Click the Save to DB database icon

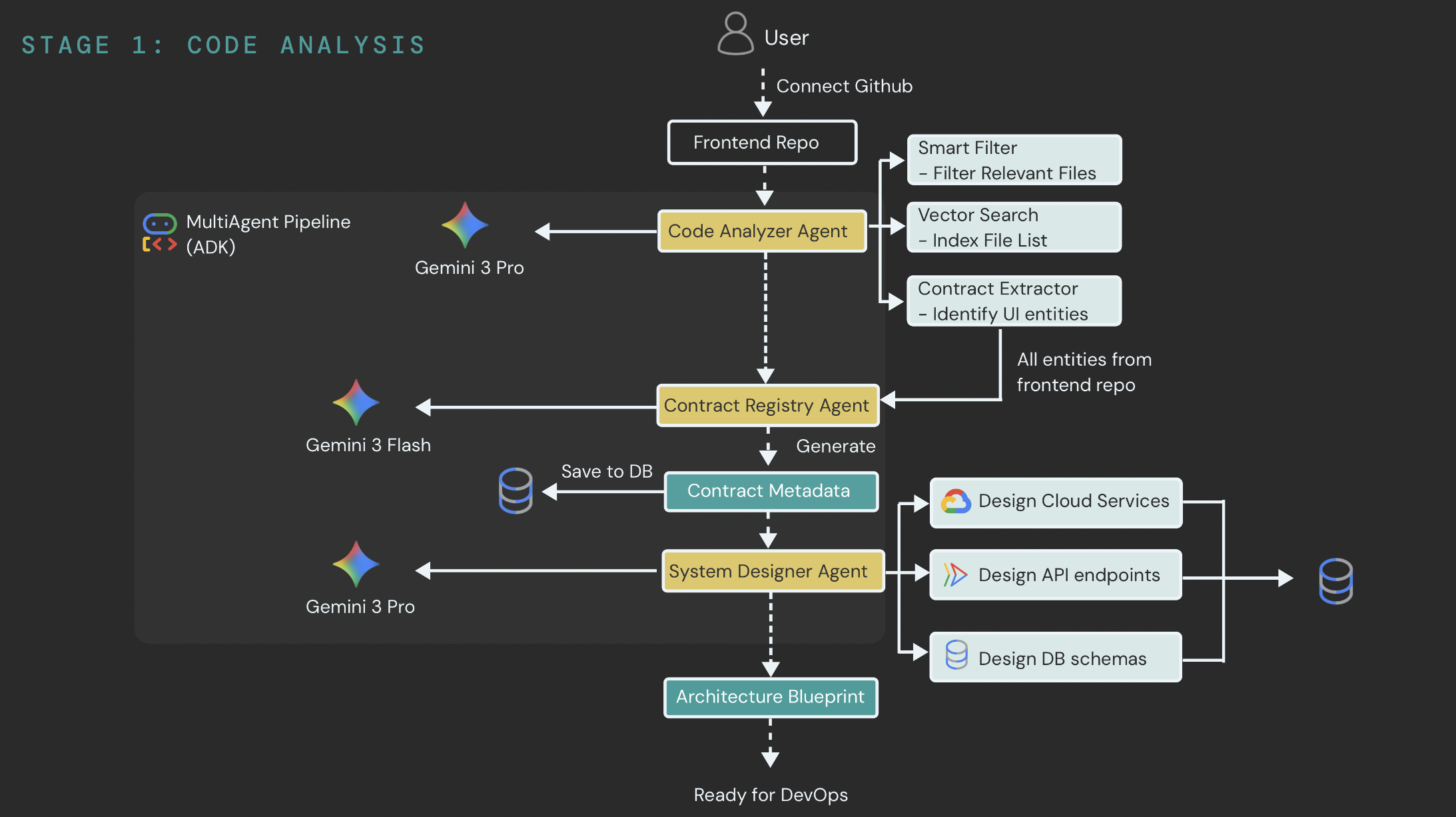tap(516, 490)
